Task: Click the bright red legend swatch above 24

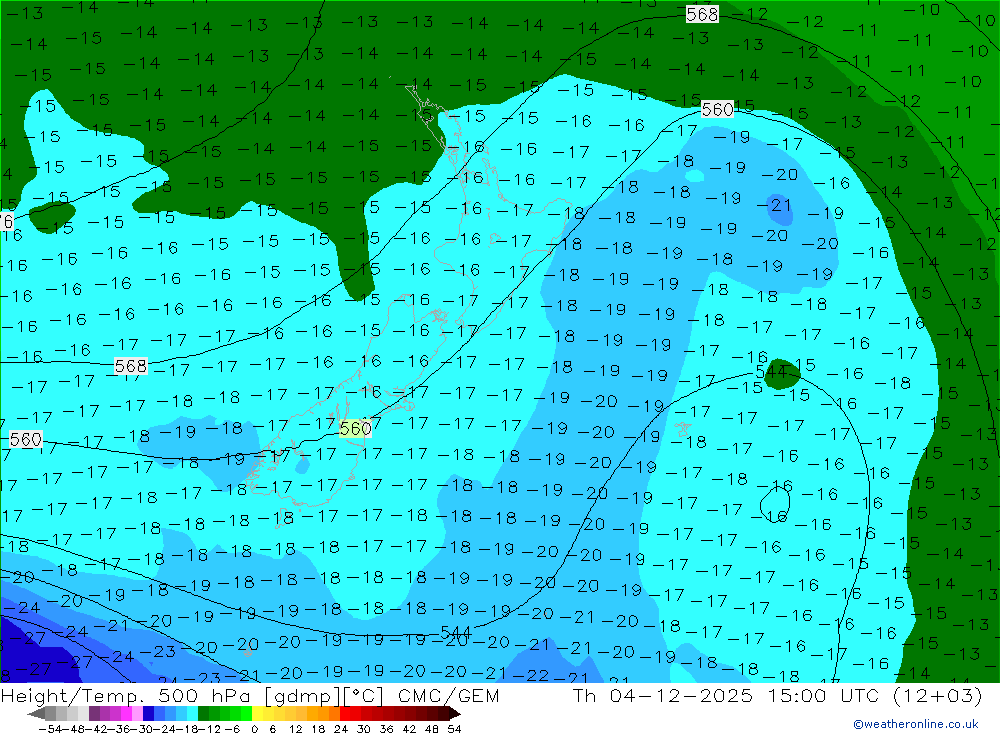Action: [x=345, y=713]
